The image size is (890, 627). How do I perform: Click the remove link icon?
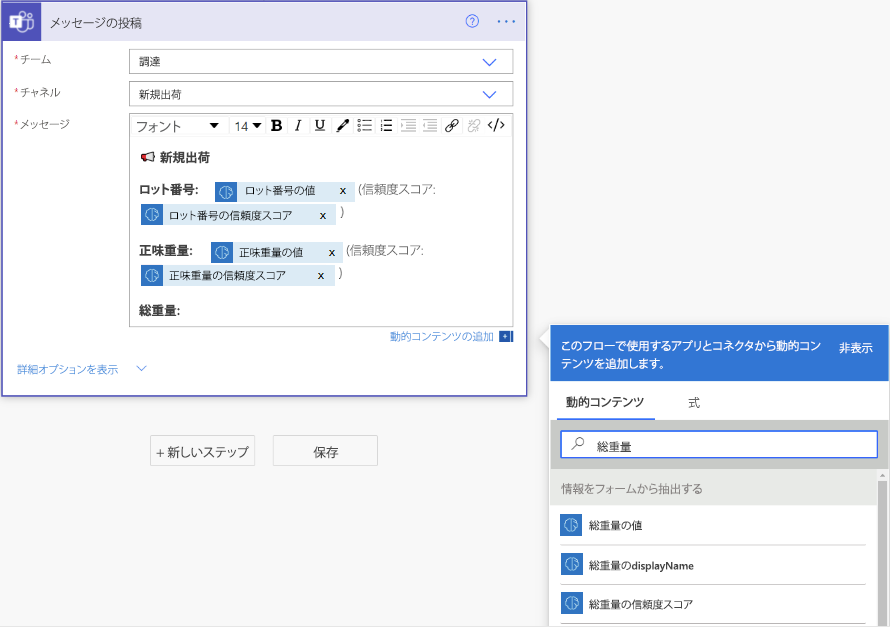[x=473, y=125]
